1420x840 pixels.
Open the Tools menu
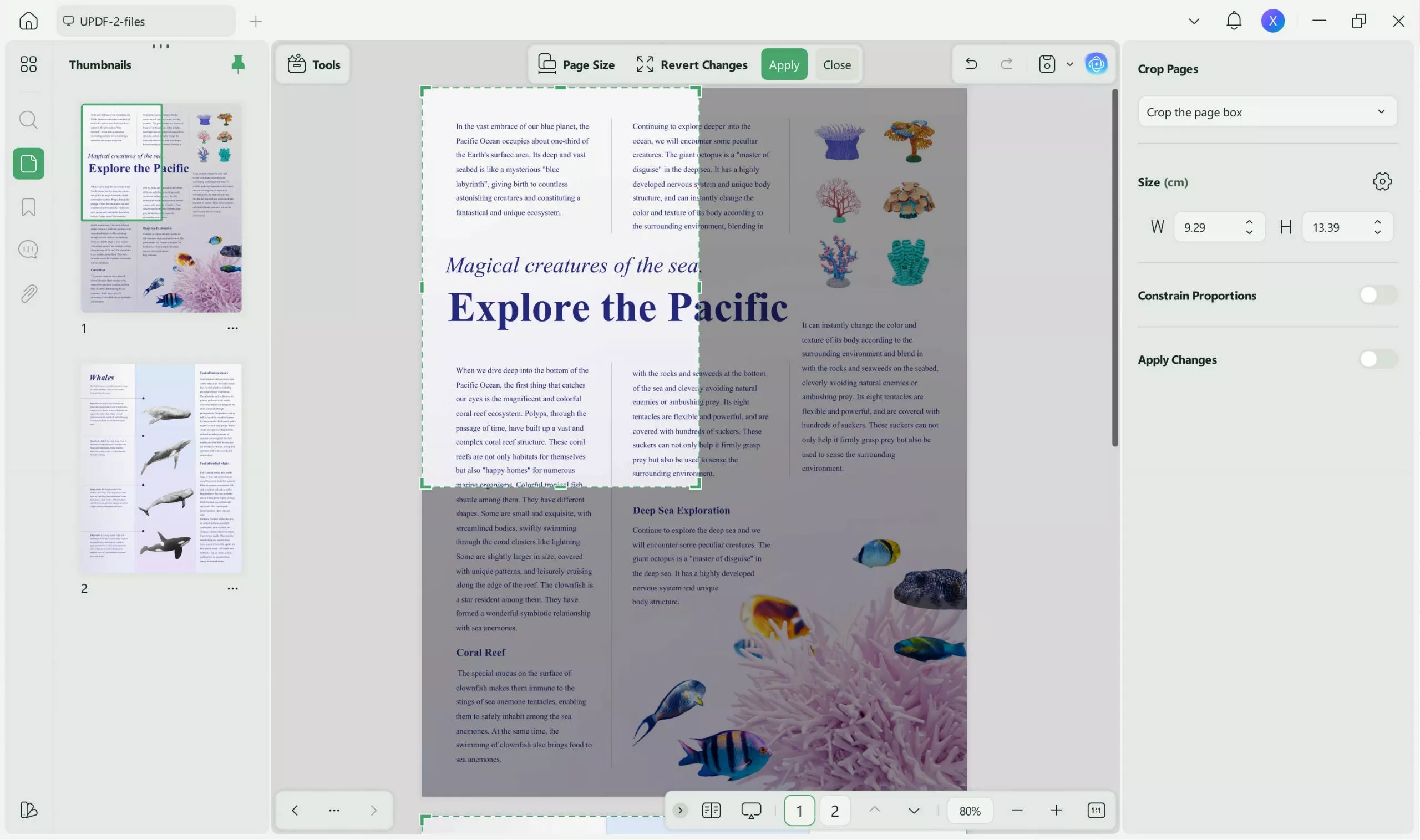click(x=312, y=64)
